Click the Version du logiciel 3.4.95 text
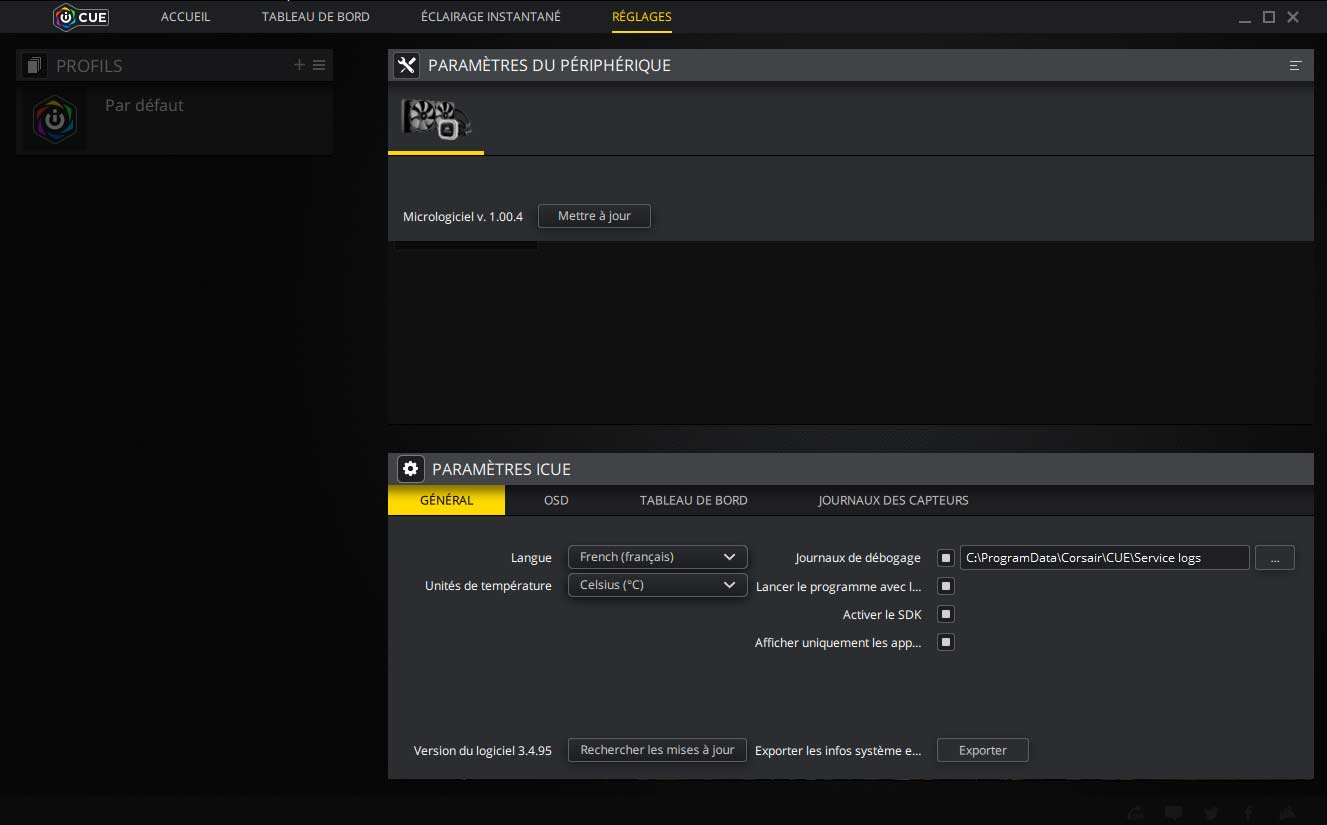The width and height of the screenshot is (1327, 825). click(483, 751)
